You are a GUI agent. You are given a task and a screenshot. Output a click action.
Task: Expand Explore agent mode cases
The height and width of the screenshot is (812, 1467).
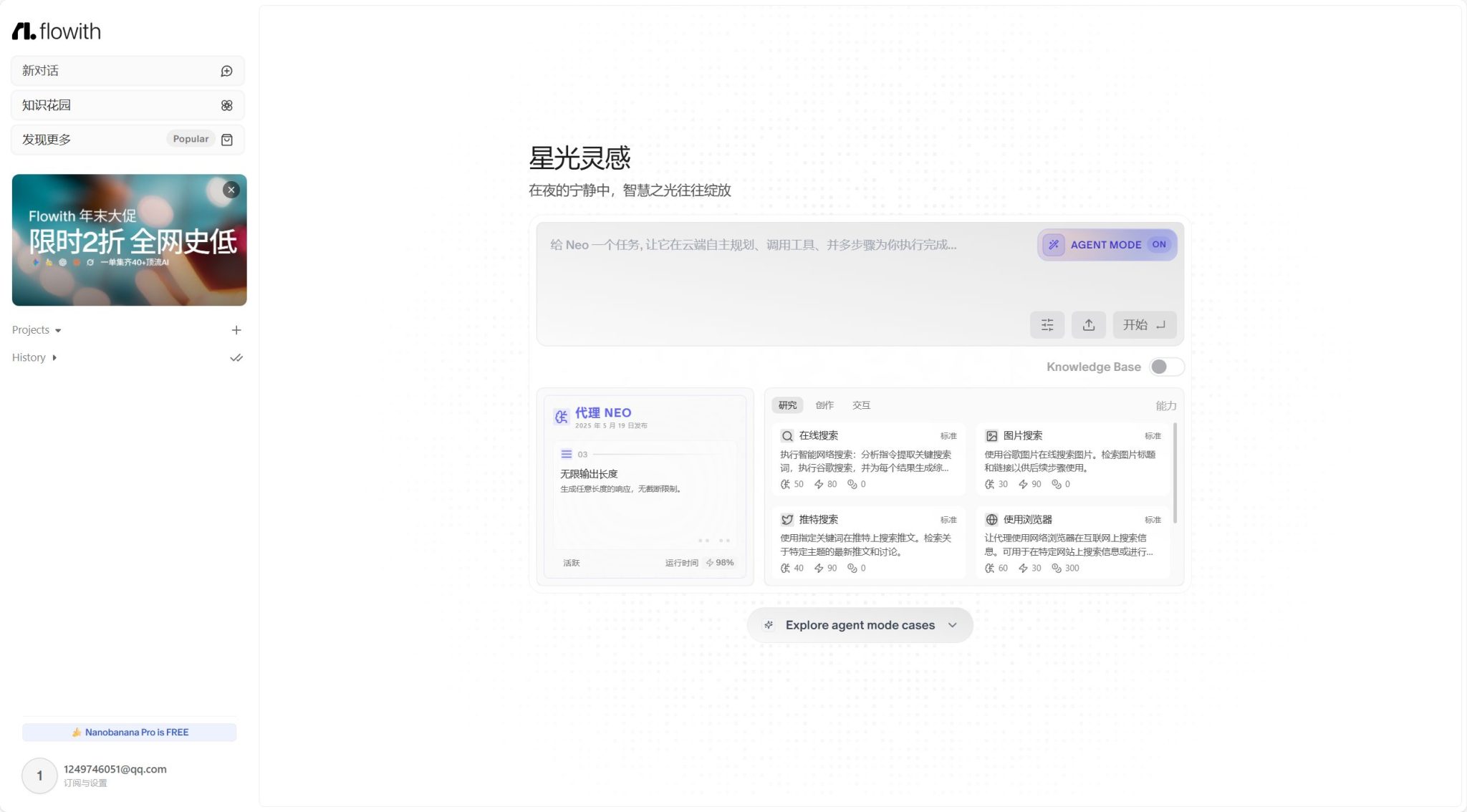coord(860,625)
